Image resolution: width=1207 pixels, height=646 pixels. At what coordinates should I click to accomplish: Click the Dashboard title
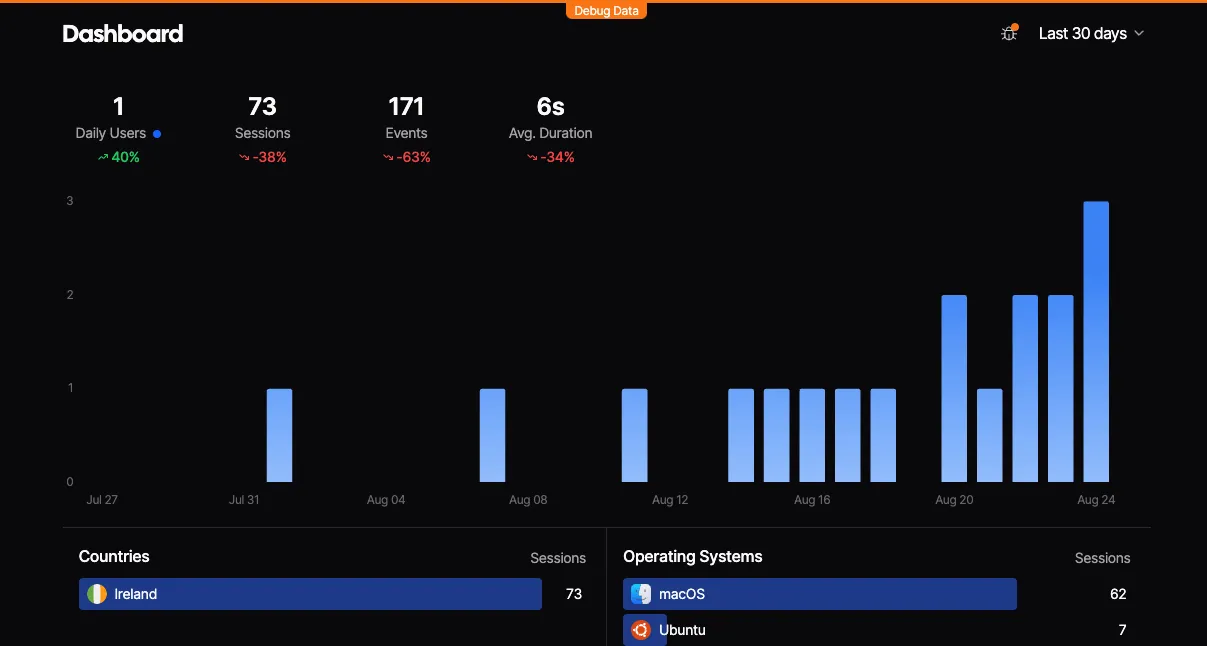pos(123,33)
